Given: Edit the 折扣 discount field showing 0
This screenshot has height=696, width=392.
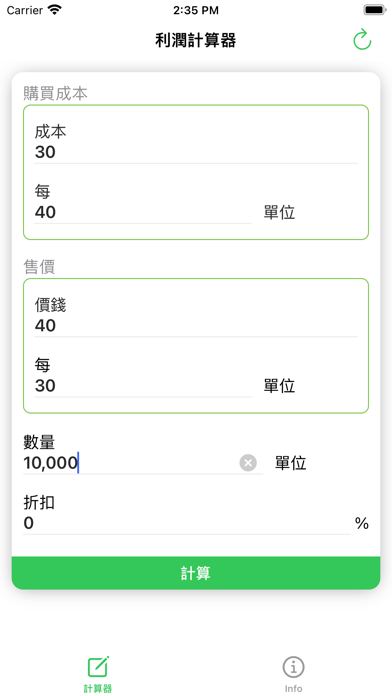Looking at the screenshot, I should 186,523.
